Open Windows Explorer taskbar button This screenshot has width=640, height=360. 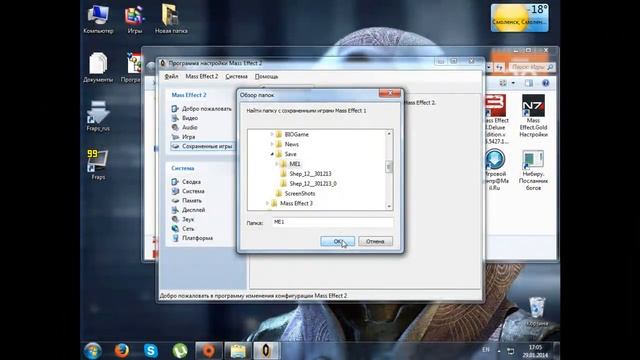click(x=238, y=351)
